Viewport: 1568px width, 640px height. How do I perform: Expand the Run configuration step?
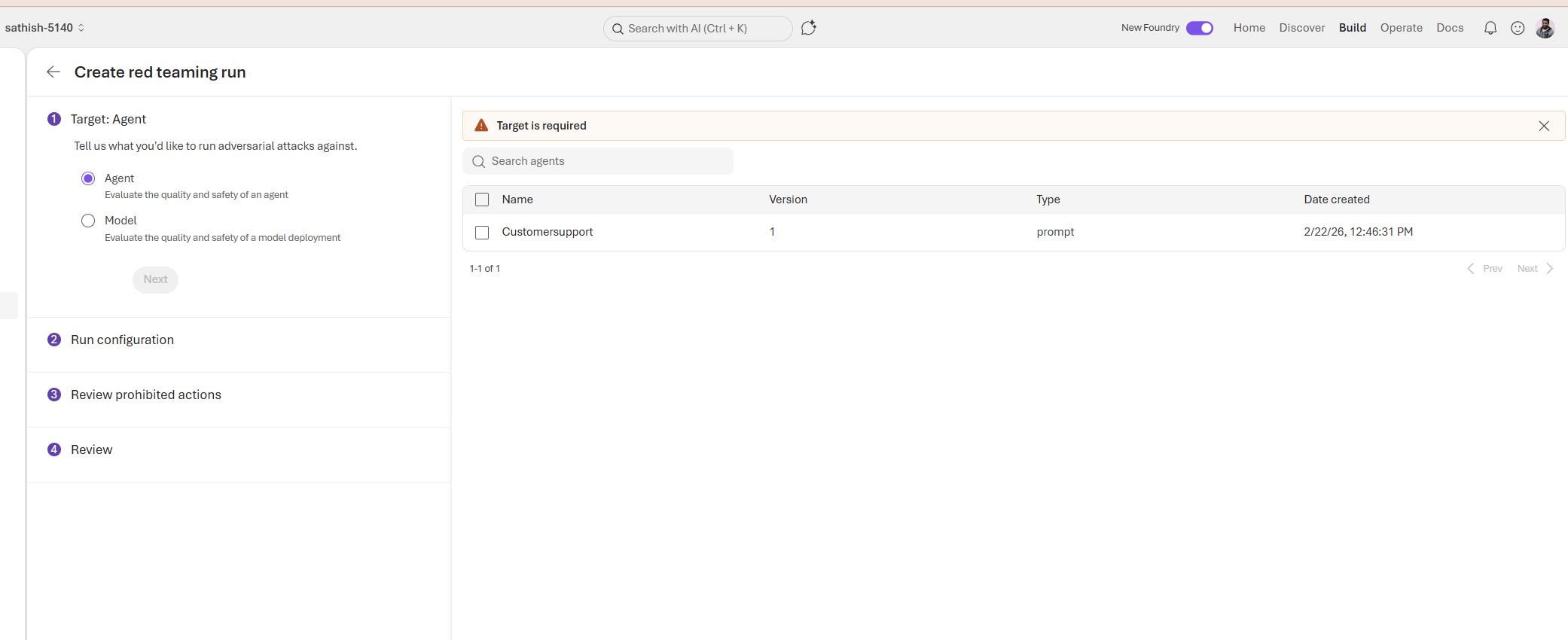[x=122, y=340]
